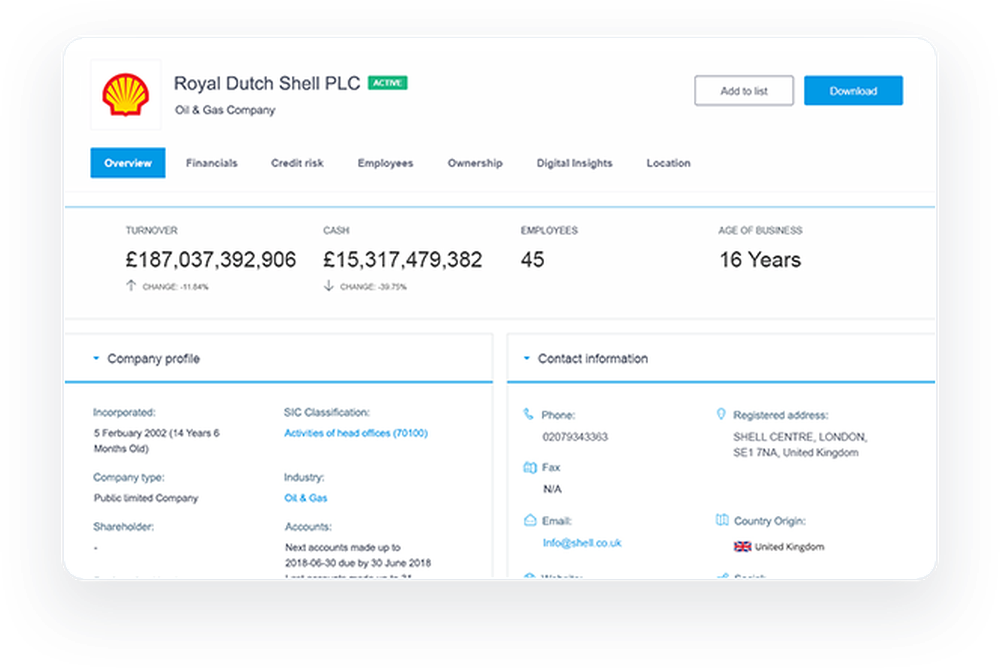Switch to the Location tab
1000x668 pixels.
pyautogui.click(x=668, y=163)
